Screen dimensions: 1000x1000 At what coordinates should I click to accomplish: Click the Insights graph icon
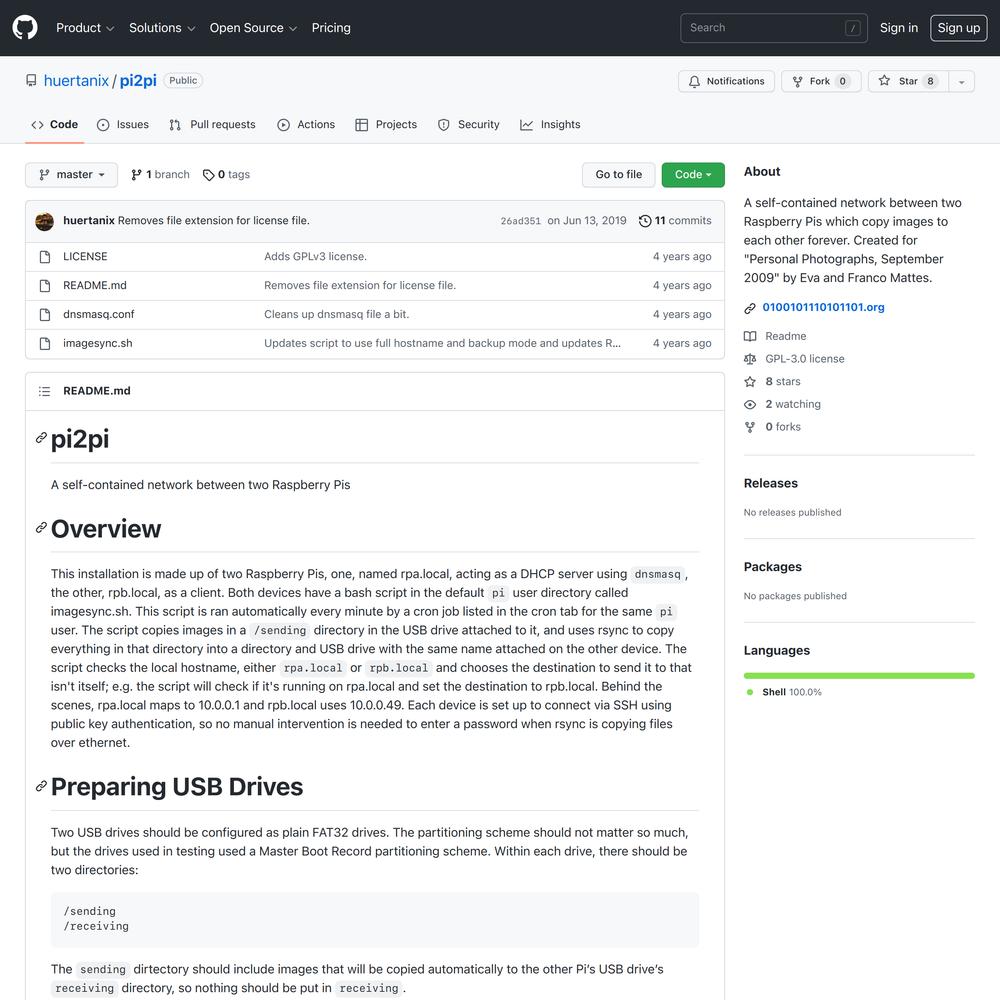click(526, 125)
